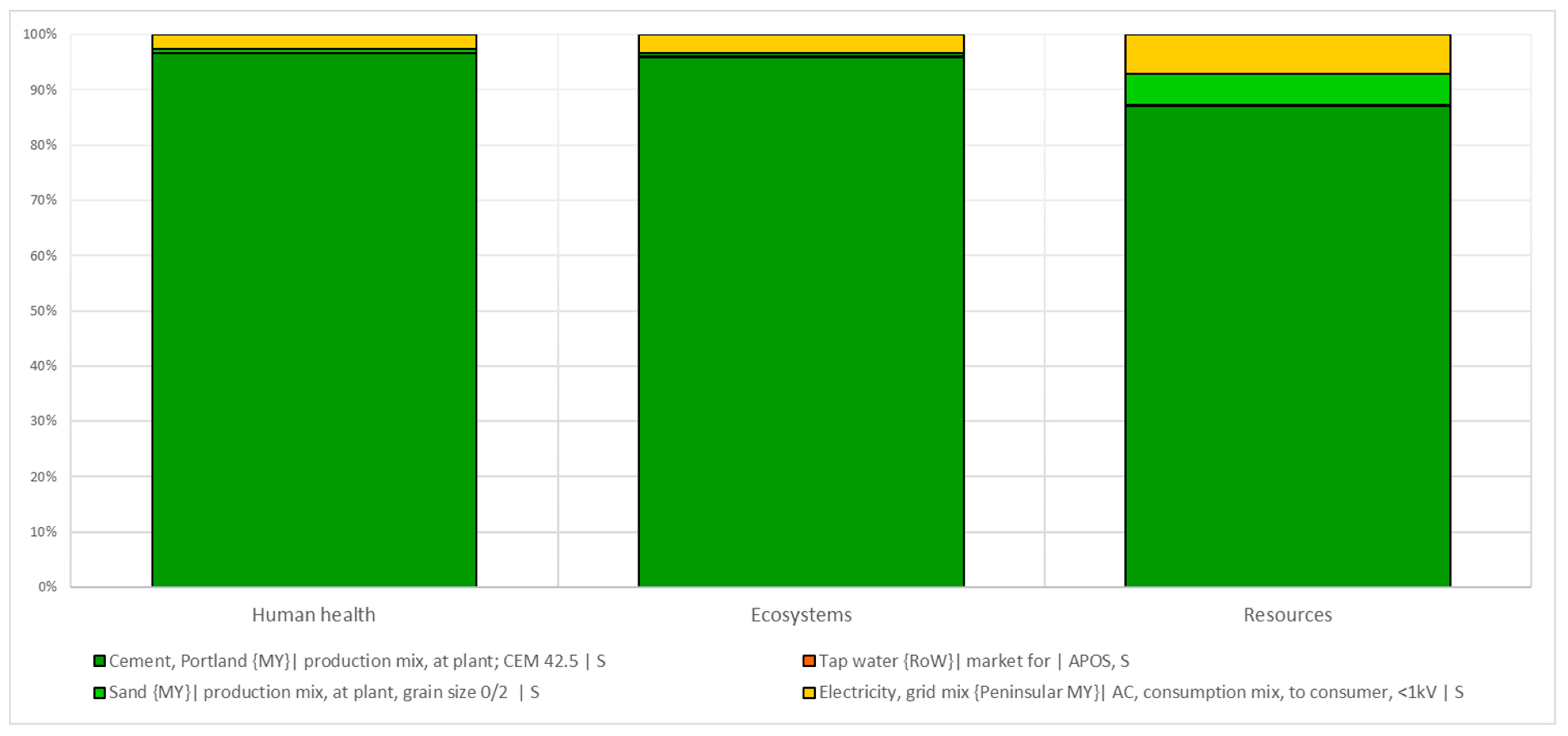Click the Ecosystems axis label
1568x736 pixels.
pos(801,615)
